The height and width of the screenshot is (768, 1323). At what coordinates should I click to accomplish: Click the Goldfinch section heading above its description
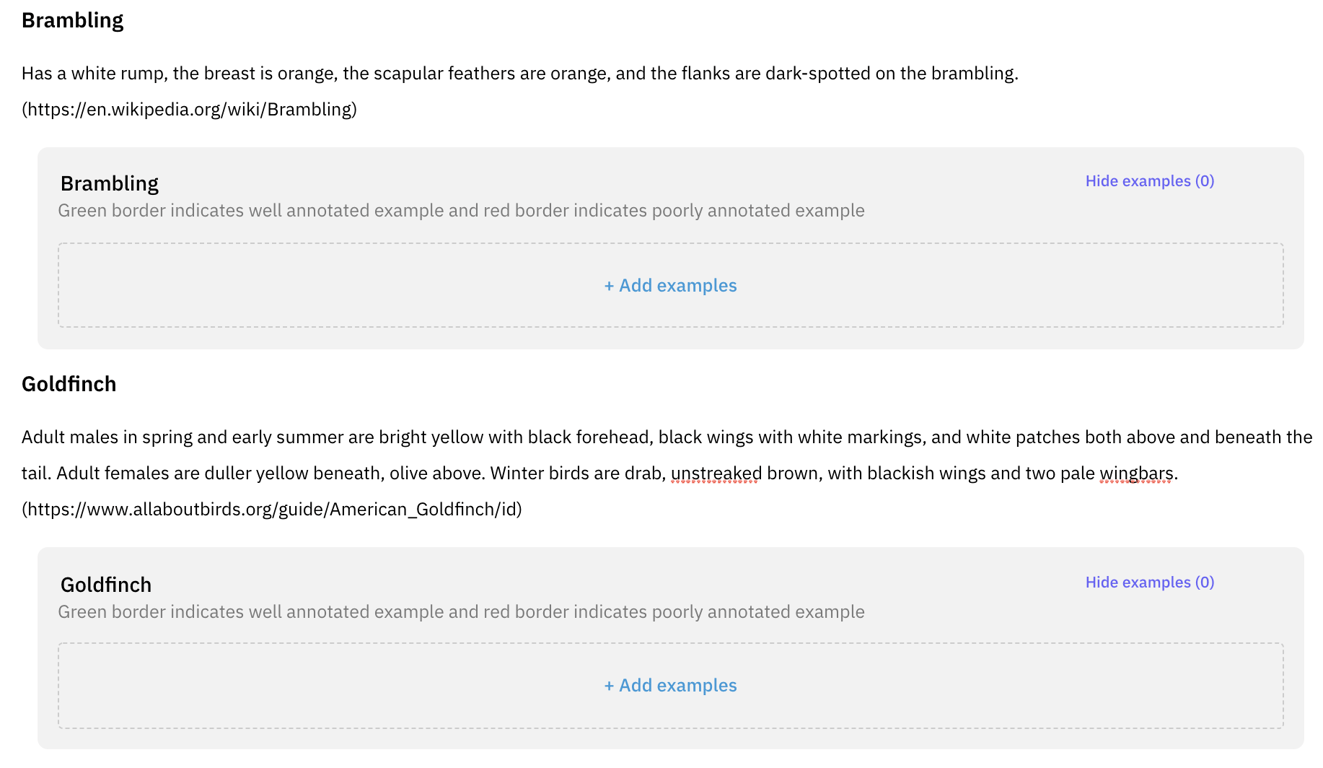pyautogui.click(x=69, y=384)
